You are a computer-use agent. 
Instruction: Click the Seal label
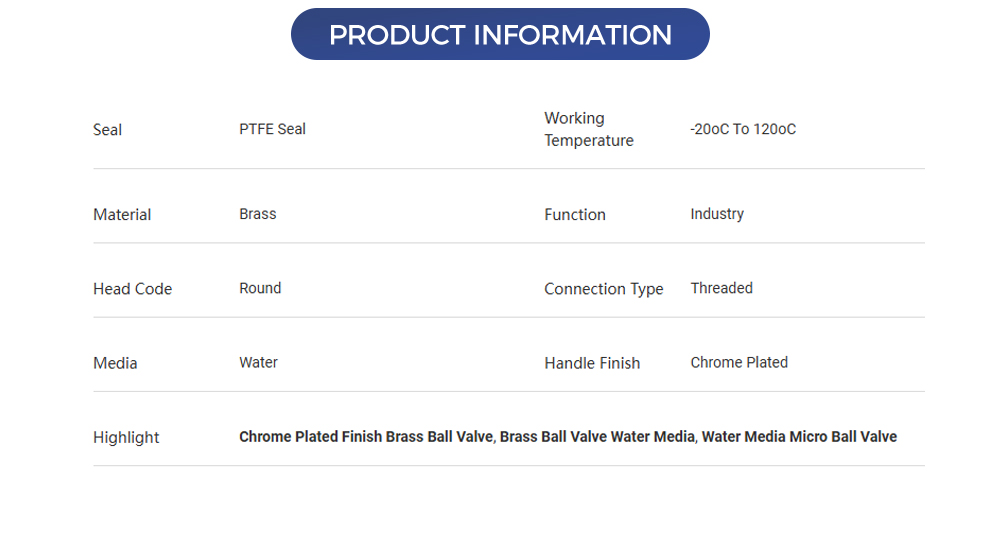point(107,130)
